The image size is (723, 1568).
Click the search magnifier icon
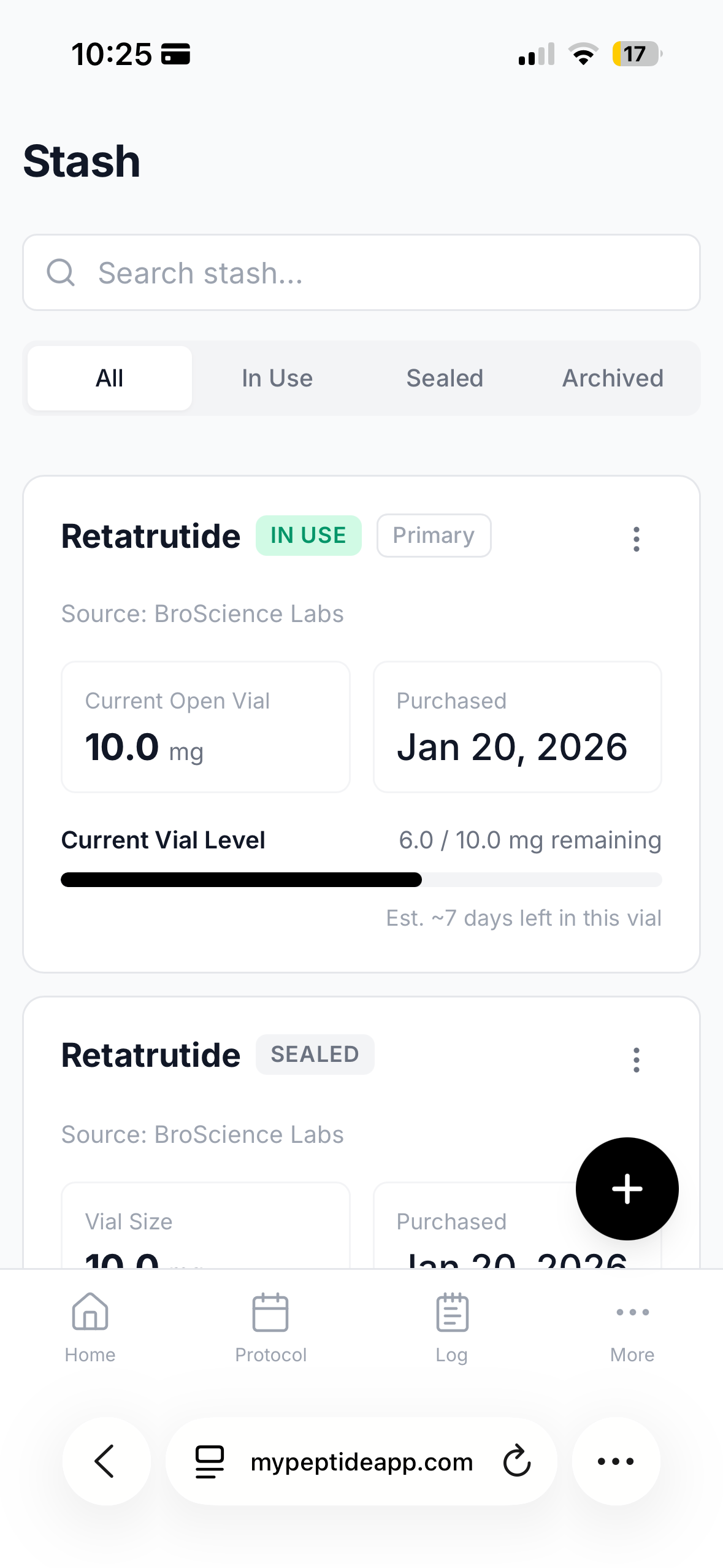(x=61, y=272)
